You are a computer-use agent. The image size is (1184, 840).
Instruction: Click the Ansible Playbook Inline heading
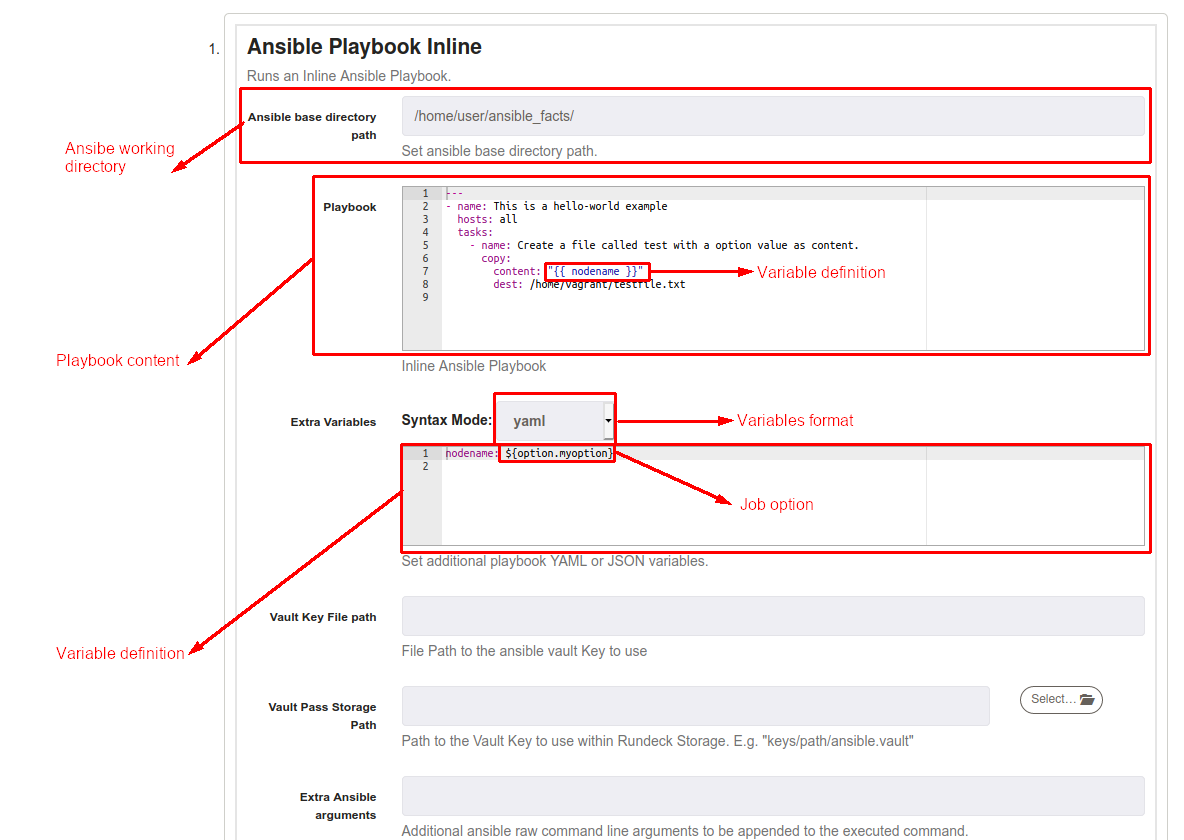(x=364, y=47)
